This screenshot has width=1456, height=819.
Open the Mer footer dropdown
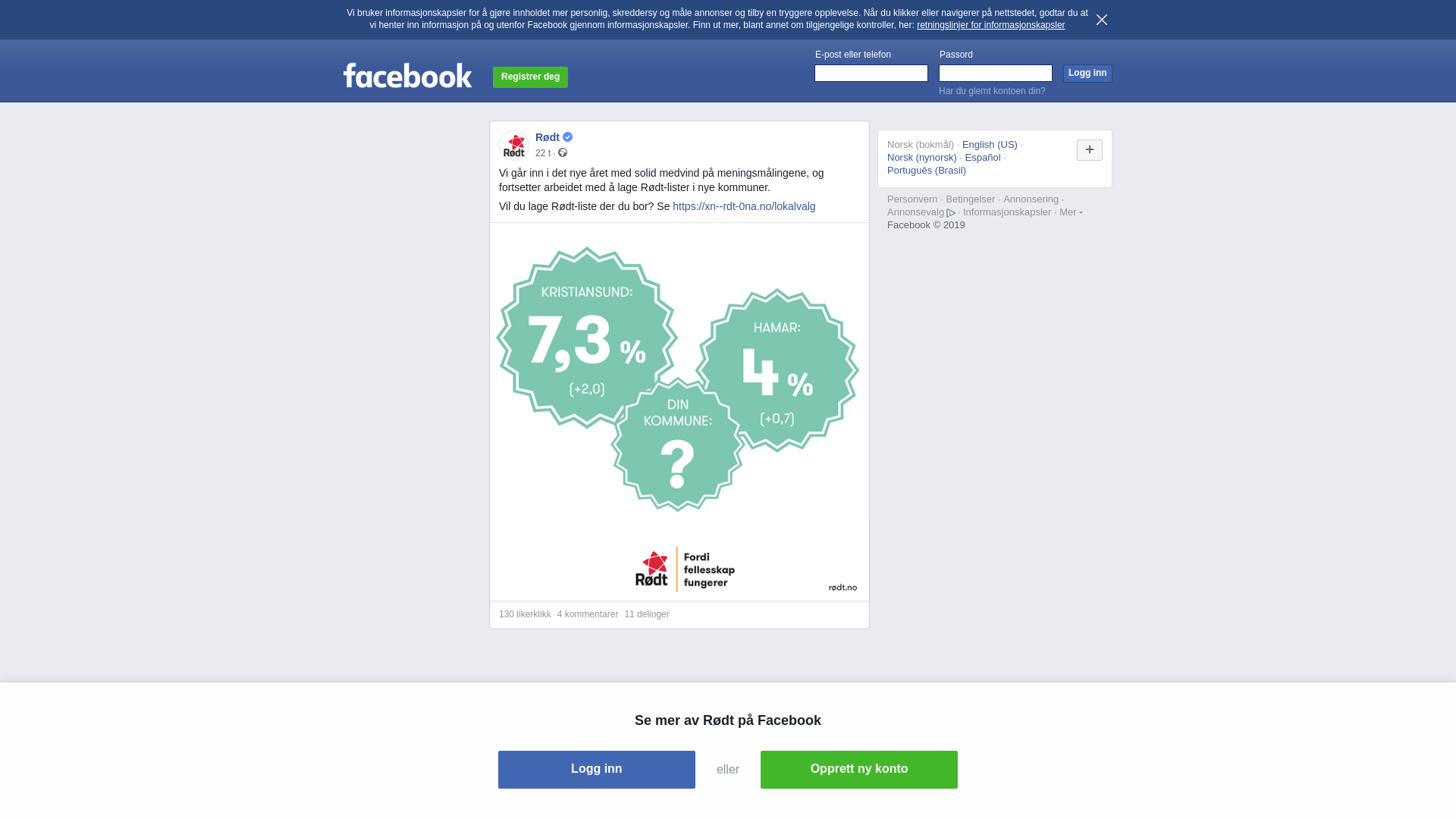click(1071, 212)
